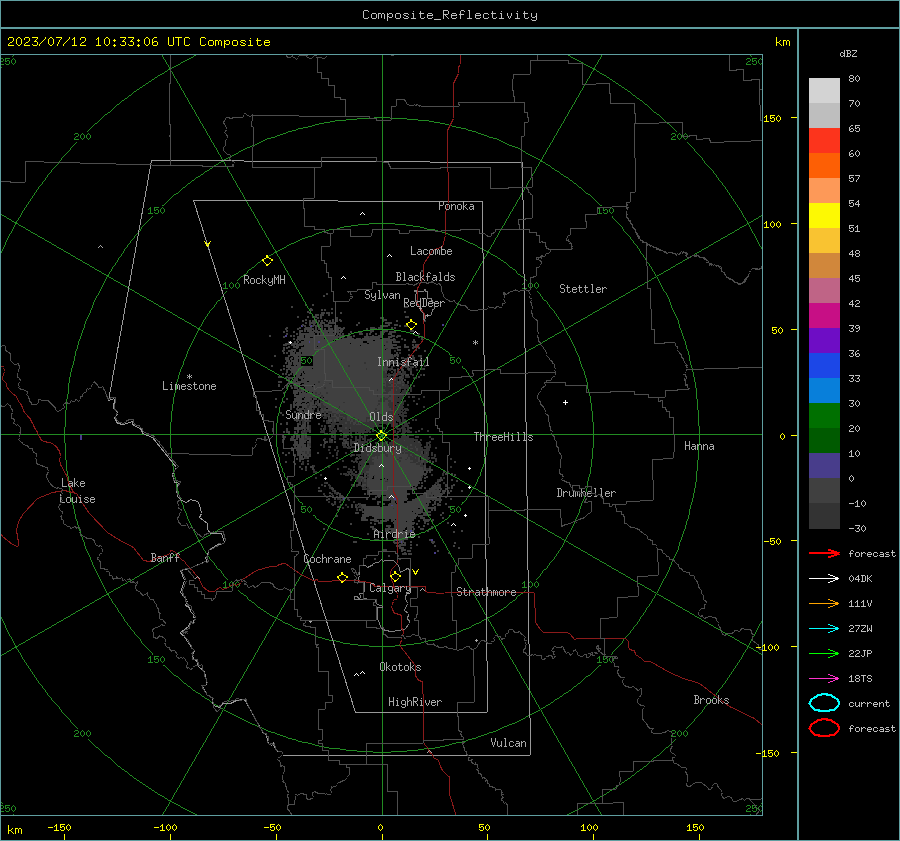
Task: Click the Sundre town label
Action: tap(303, 414)
